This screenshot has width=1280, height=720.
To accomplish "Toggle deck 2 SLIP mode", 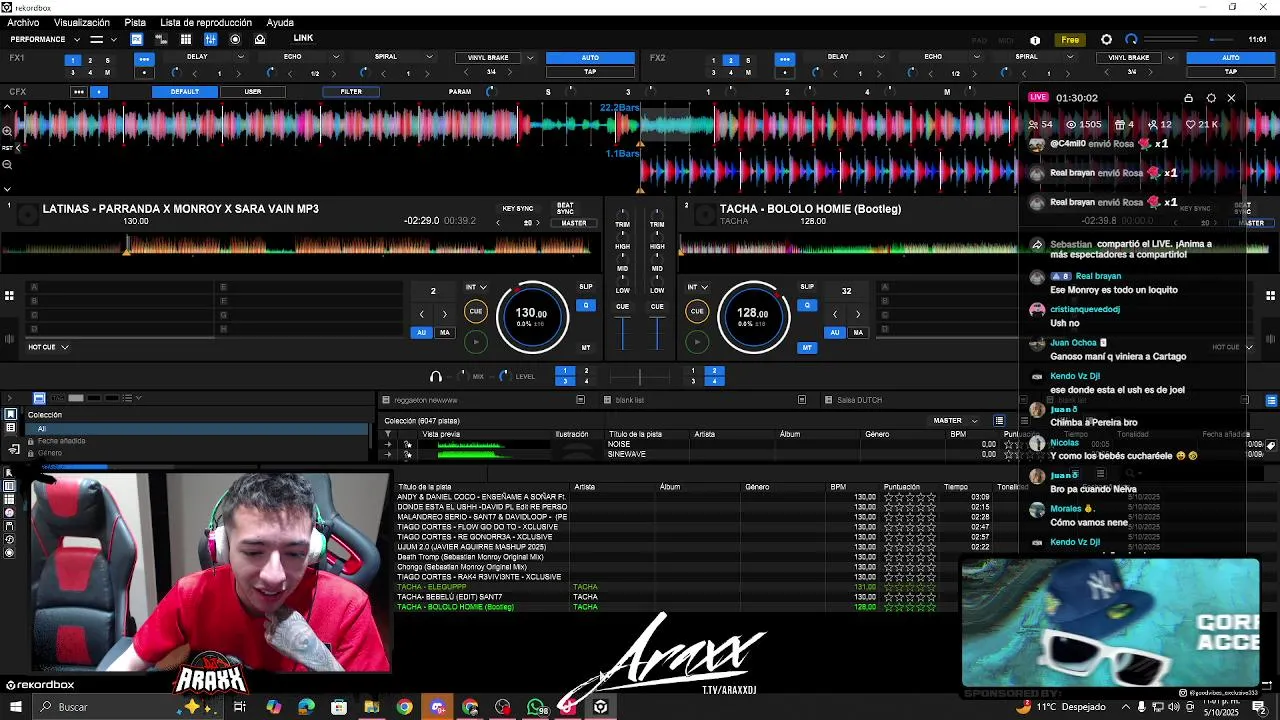I will 807,287.
